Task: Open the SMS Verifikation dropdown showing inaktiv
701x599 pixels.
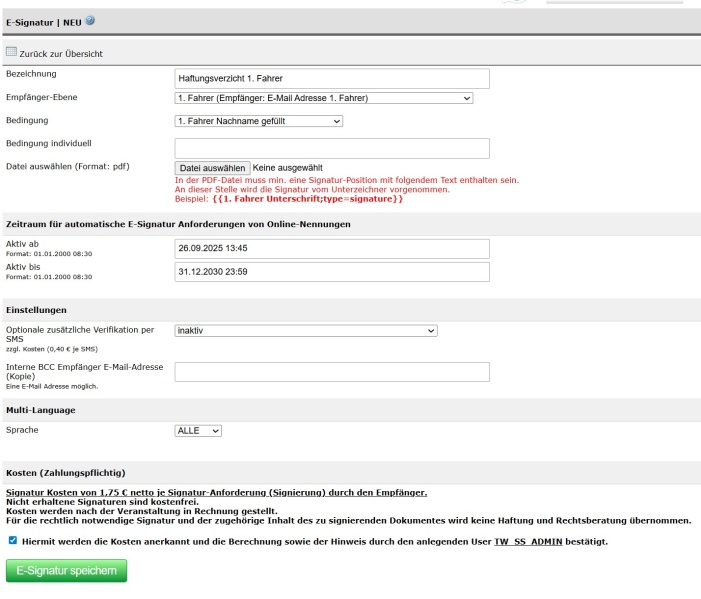Action: (x=306, y=330)
